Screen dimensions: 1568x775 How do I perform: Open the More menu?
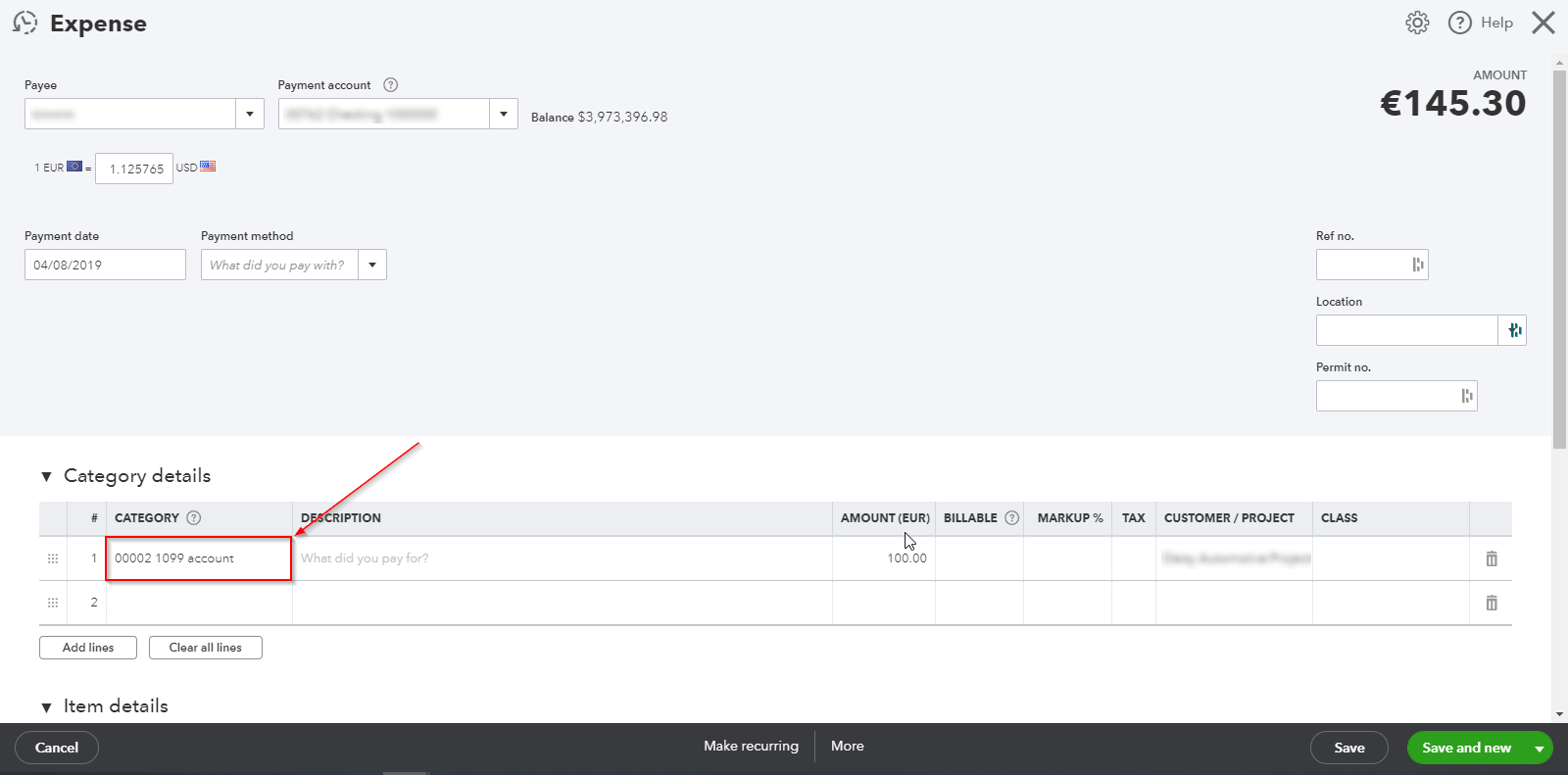[x=848, y=746]
